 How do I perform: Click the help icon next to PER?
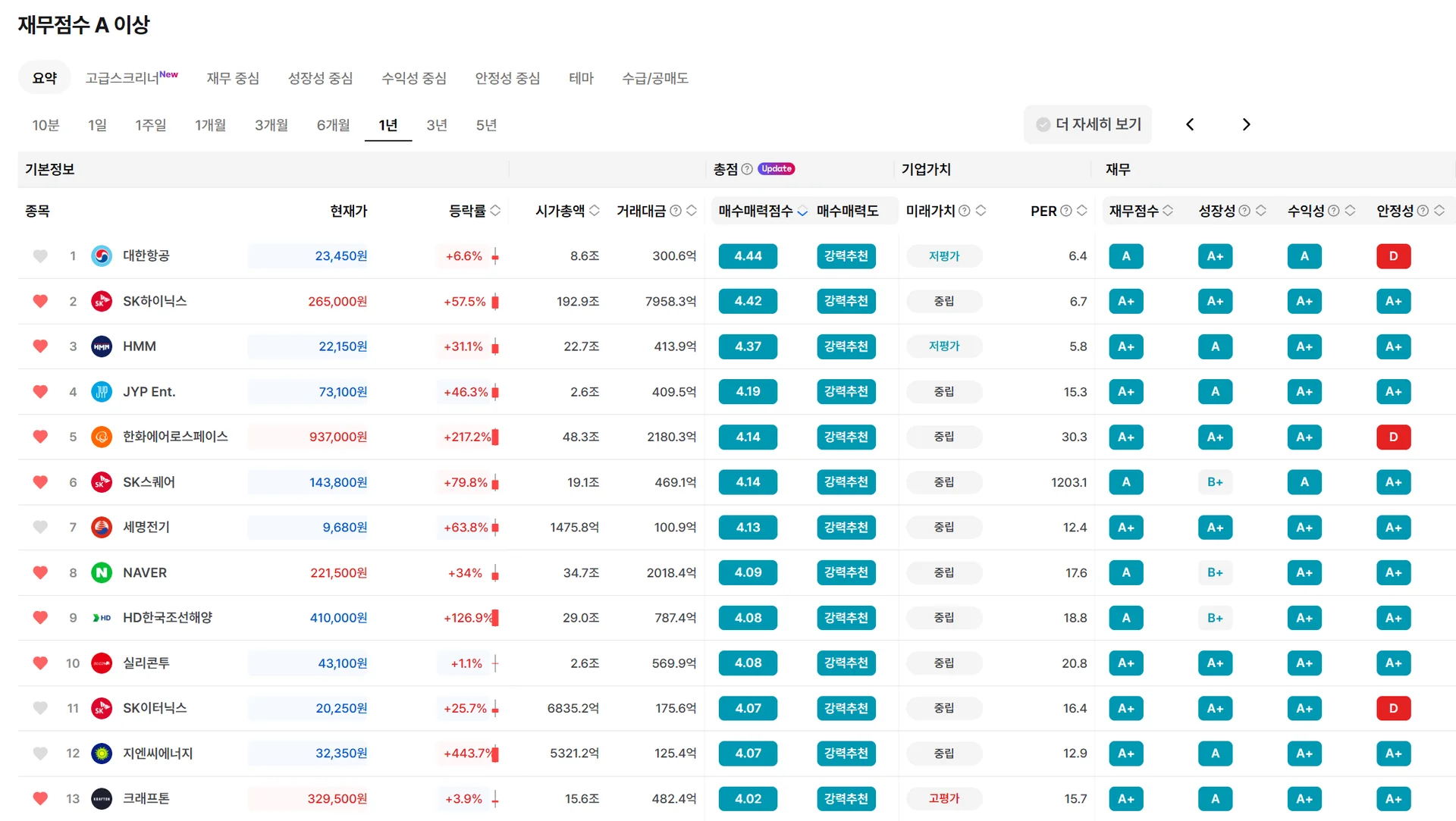[1066, 211]
